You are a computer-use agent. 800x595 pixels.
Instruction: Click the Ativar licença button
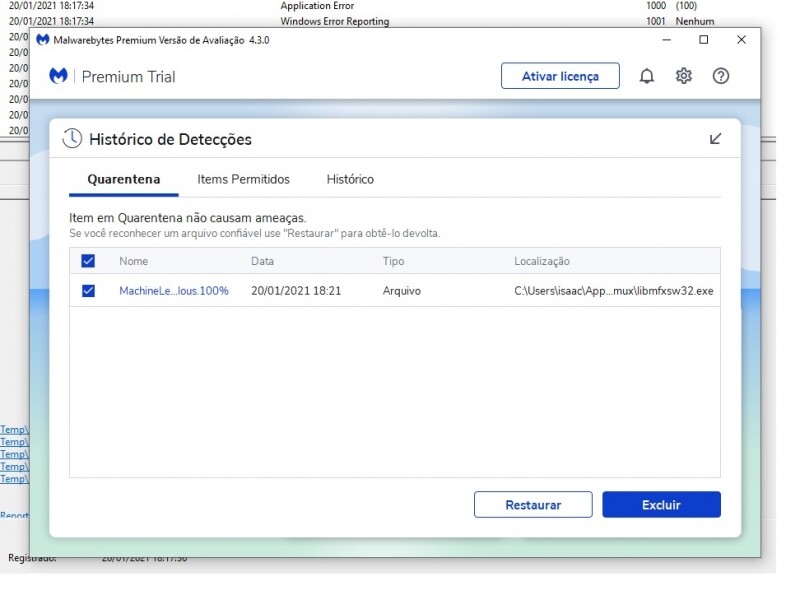[x=560, y=76]
